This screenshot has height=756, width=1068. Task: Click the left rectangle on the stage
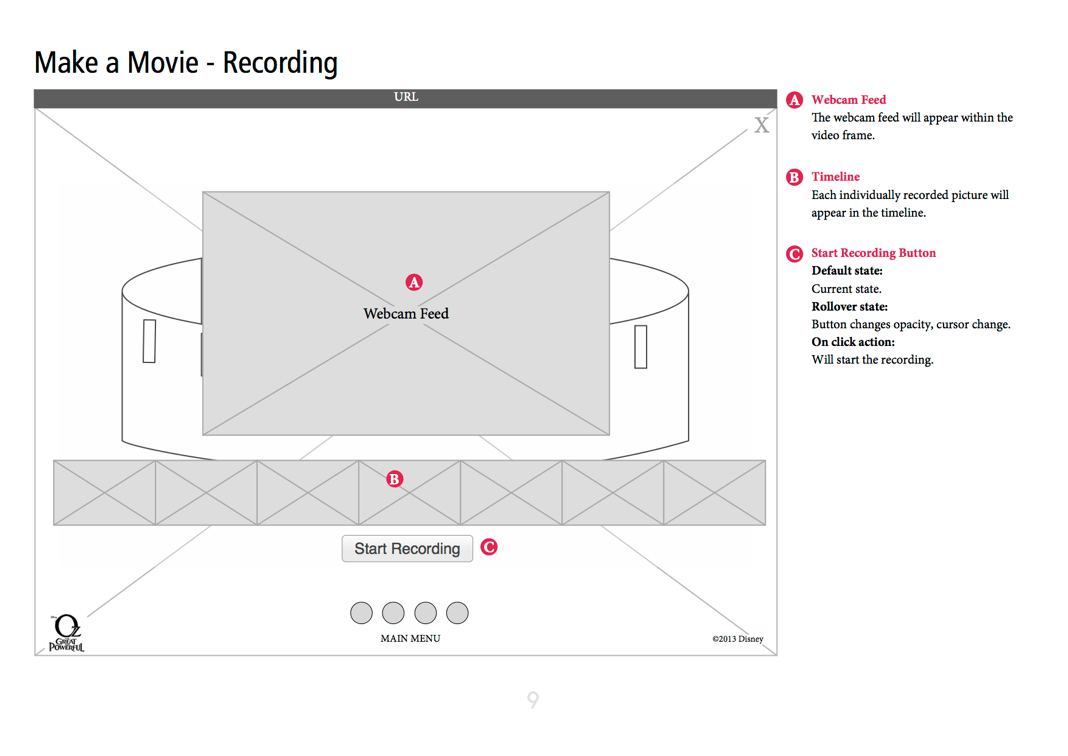149,341
